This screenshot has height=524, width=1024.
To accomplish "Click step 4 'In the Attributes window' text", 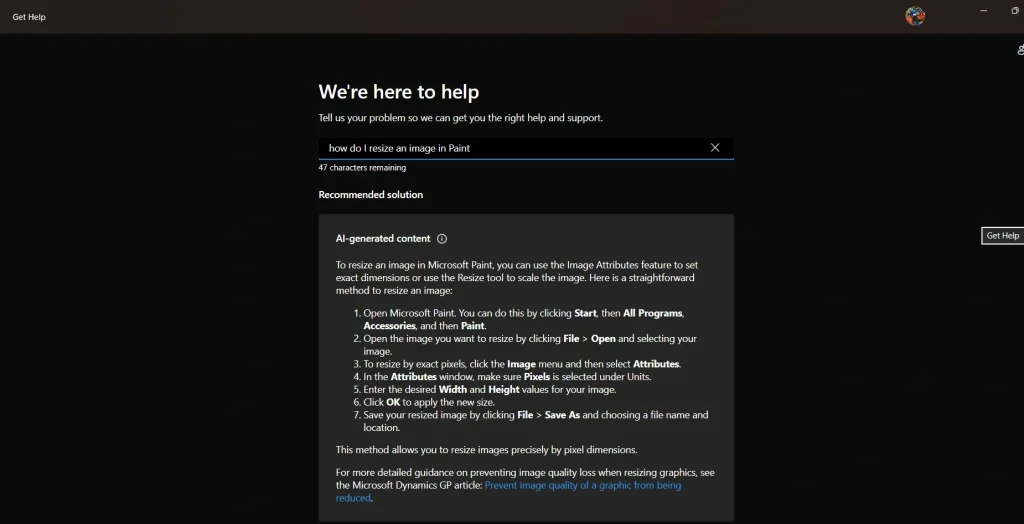I will pos(507,377).
